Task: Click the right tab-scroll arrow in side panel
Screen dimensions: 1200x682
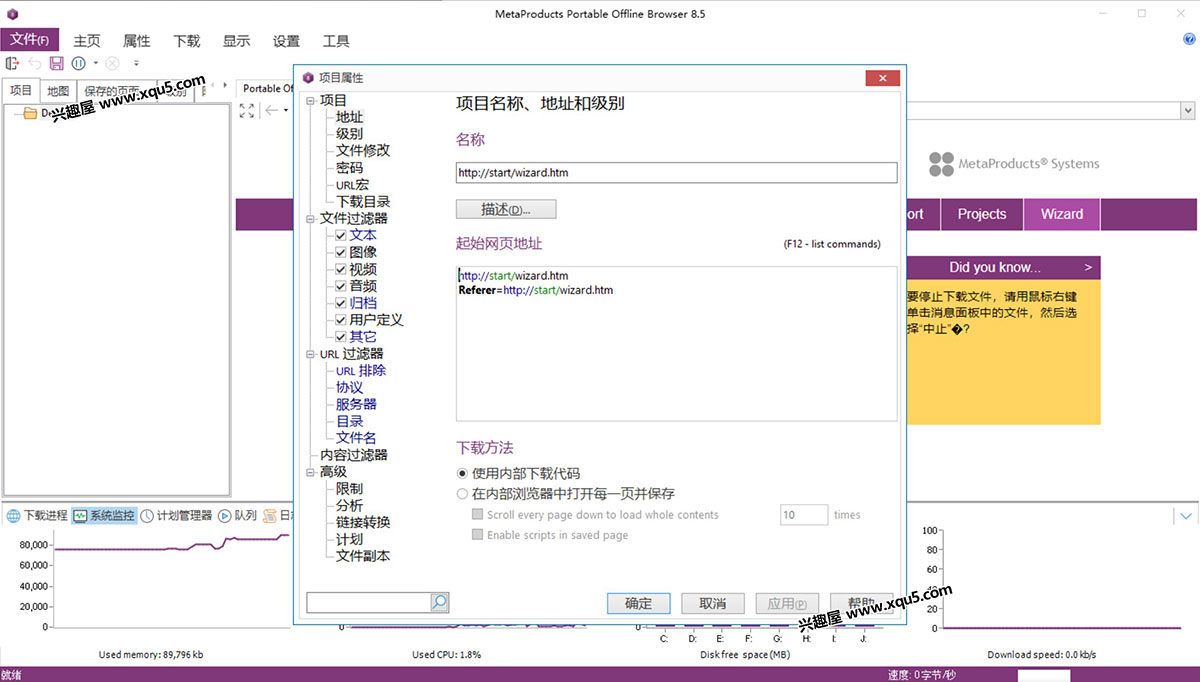Action: 226,86
